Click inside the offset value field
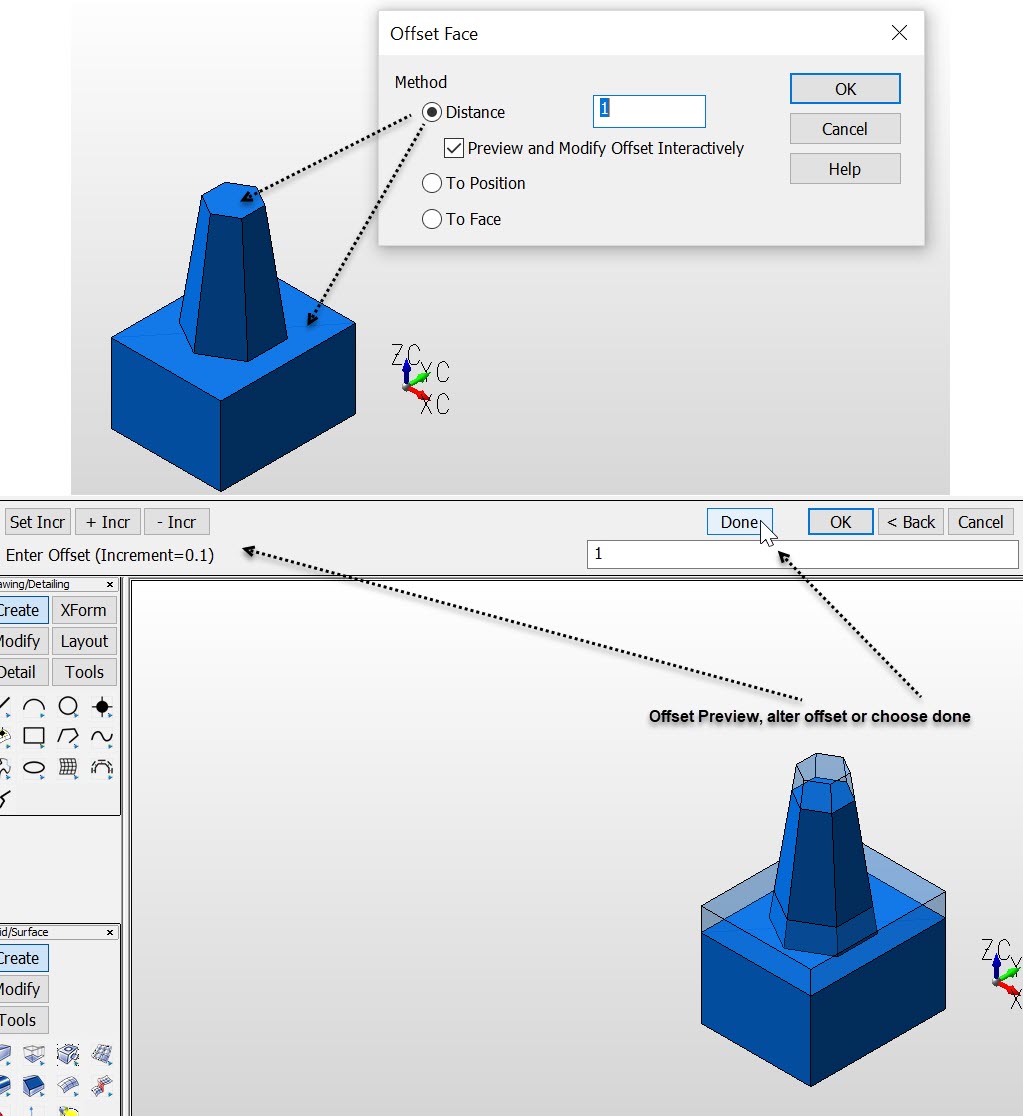The width and height of the screenshot is (1023, 1116). 800,554
